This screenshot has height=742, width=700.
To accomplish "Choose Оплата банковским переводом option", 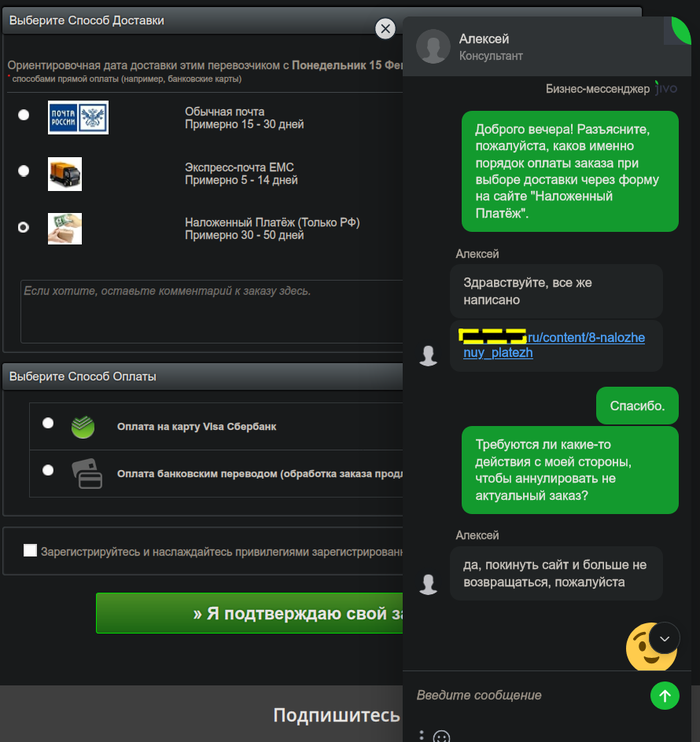I will click(x=48, y=470).
